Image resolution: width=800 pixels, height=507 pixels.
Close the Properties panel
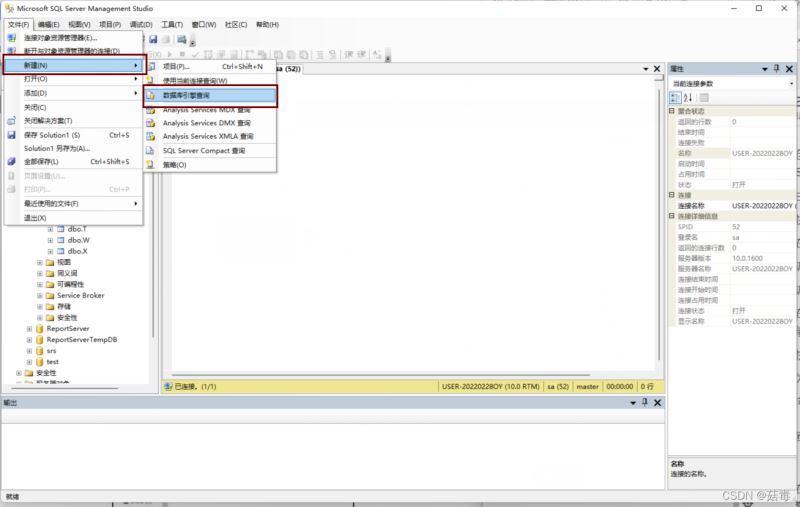pyautogui.click(x=789, y=69)
